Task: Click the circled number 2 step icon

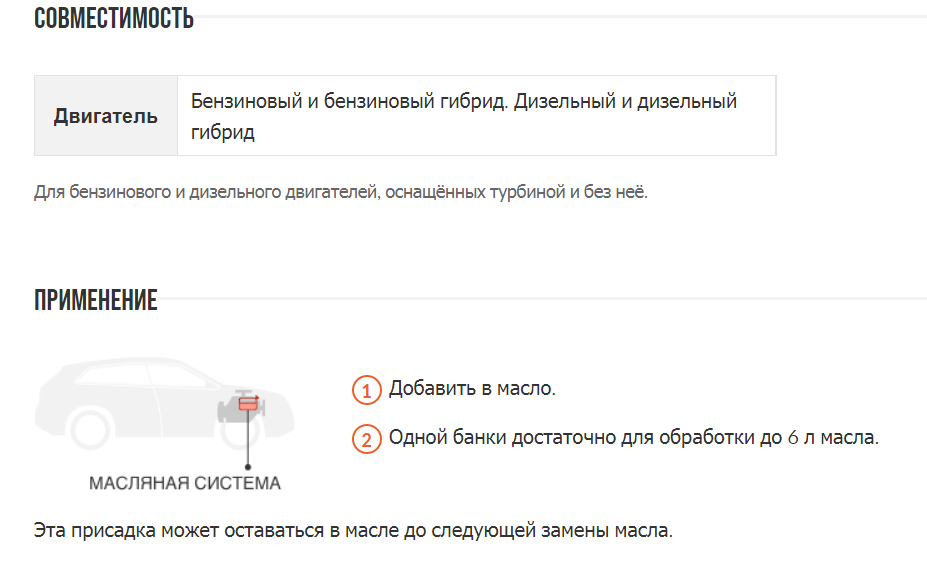Action: pos(367,439)
